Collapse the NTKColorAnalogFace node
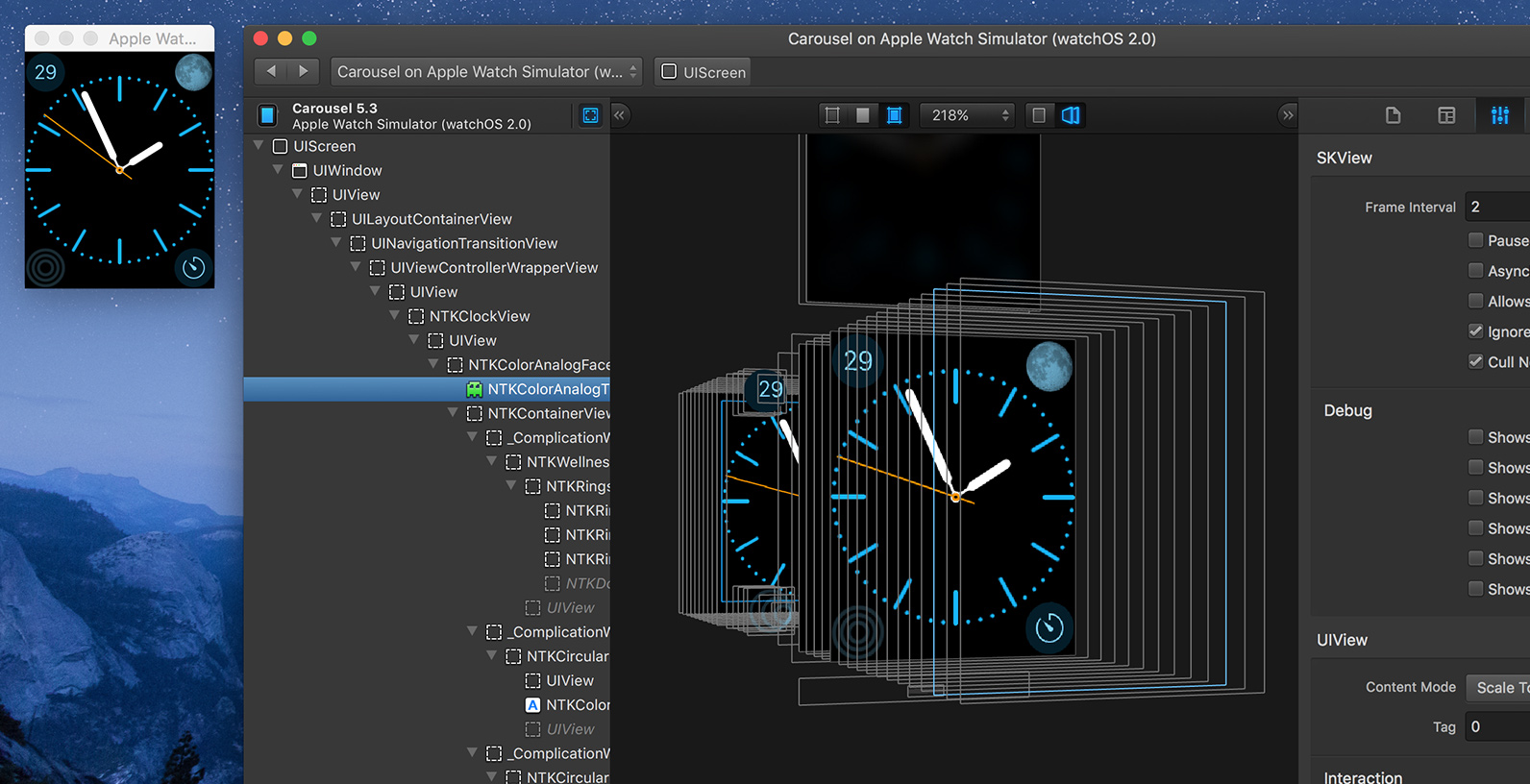 click(433, 364)
